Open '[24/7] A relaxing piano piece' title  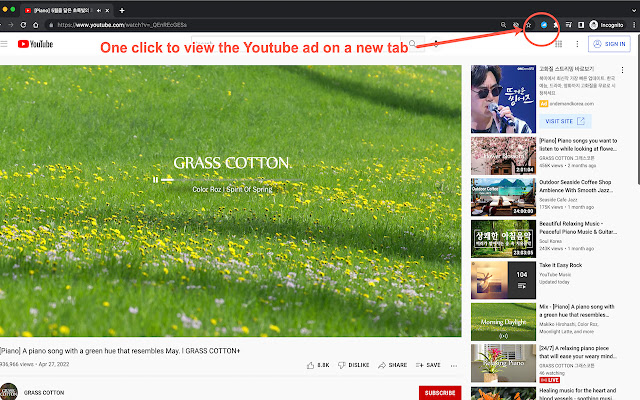tap(578, 352)
